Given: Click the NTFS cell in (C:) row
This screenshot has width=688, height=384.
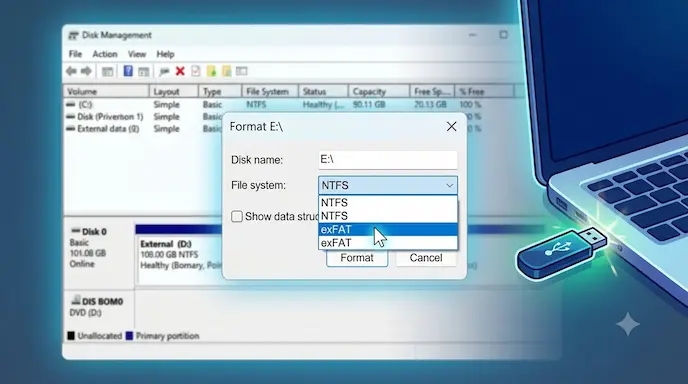Looking at the screenshot, I should coord(256,104).
